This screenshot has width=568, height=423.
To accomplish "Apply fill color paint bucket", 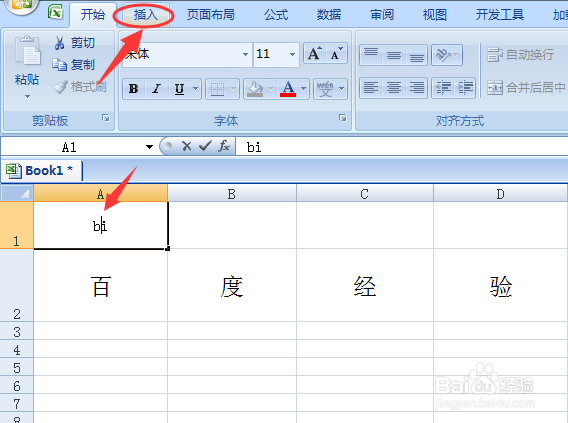I will 255,89.
